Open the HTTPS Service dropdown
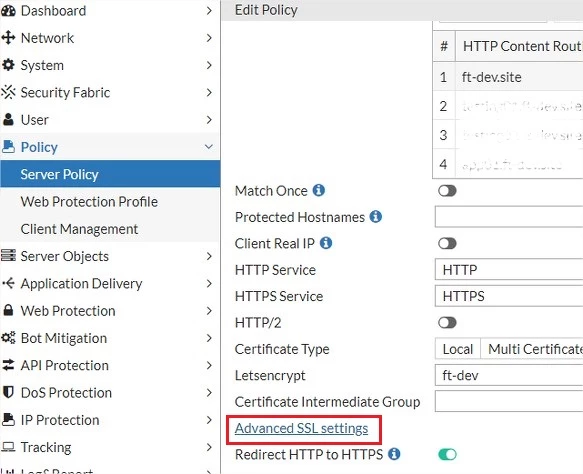 coord(509,296)
